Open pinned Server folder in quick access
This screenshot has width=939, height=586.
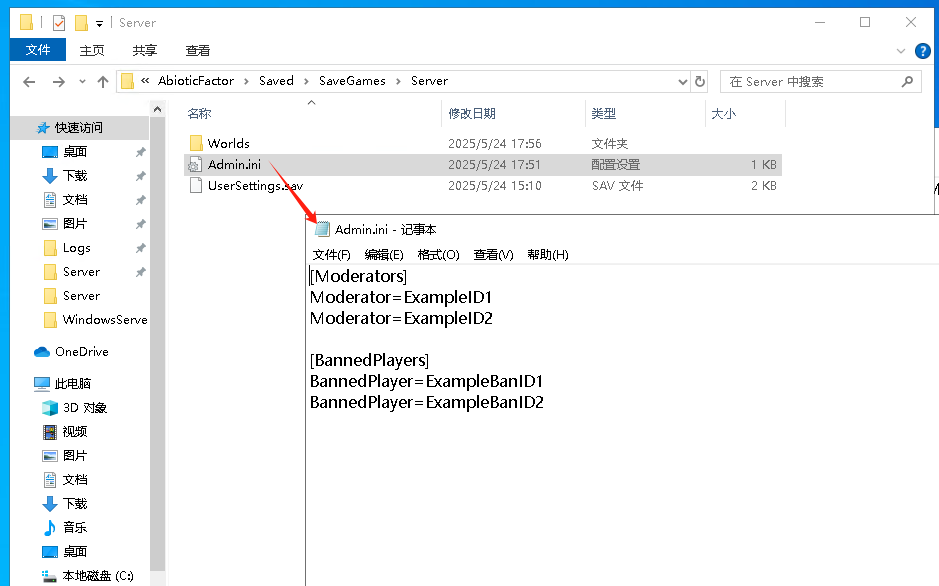tap(81, 271)
